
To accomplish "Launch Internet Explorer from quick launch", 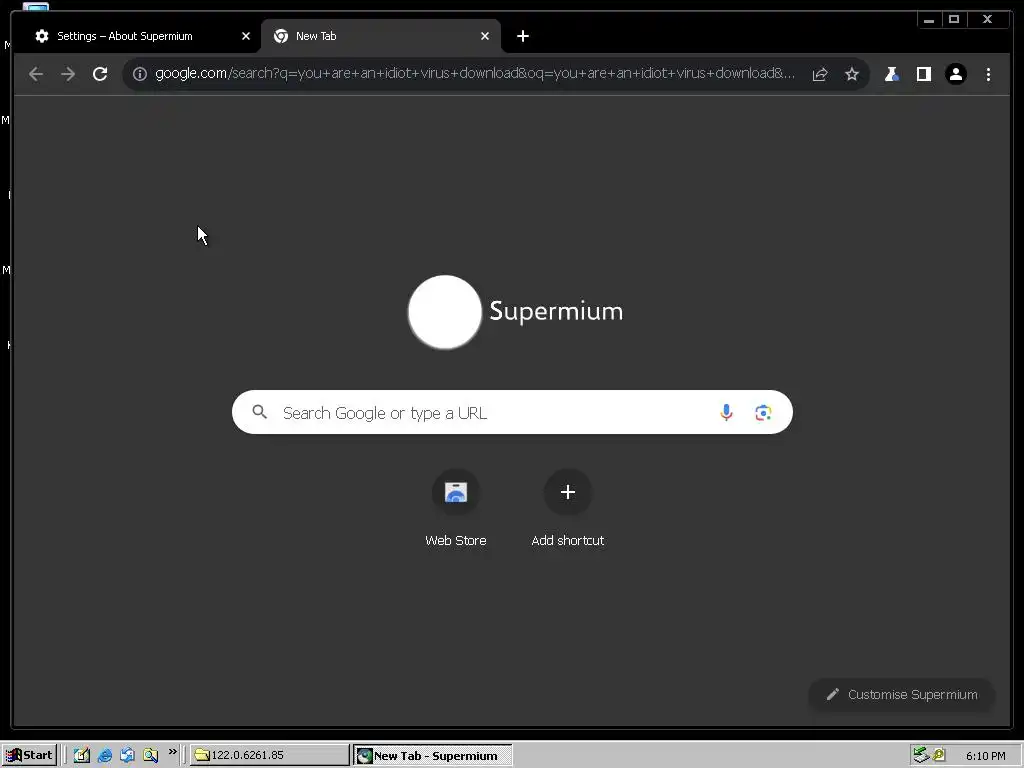I will 104,755.
